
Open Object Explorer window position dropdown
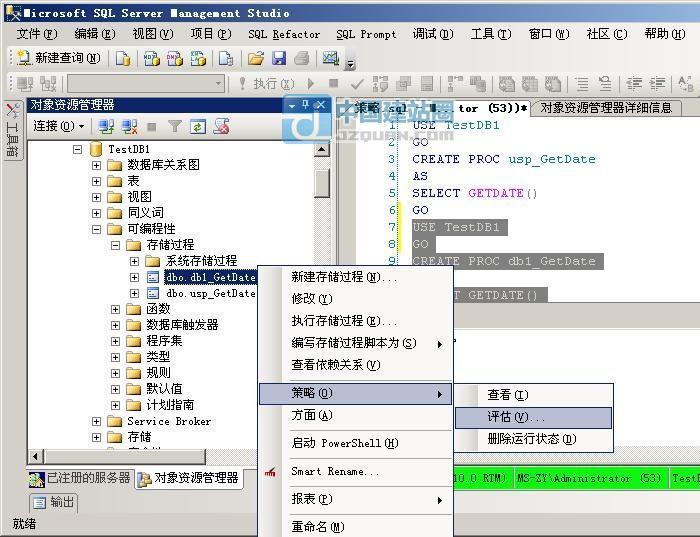coord(292,105)
